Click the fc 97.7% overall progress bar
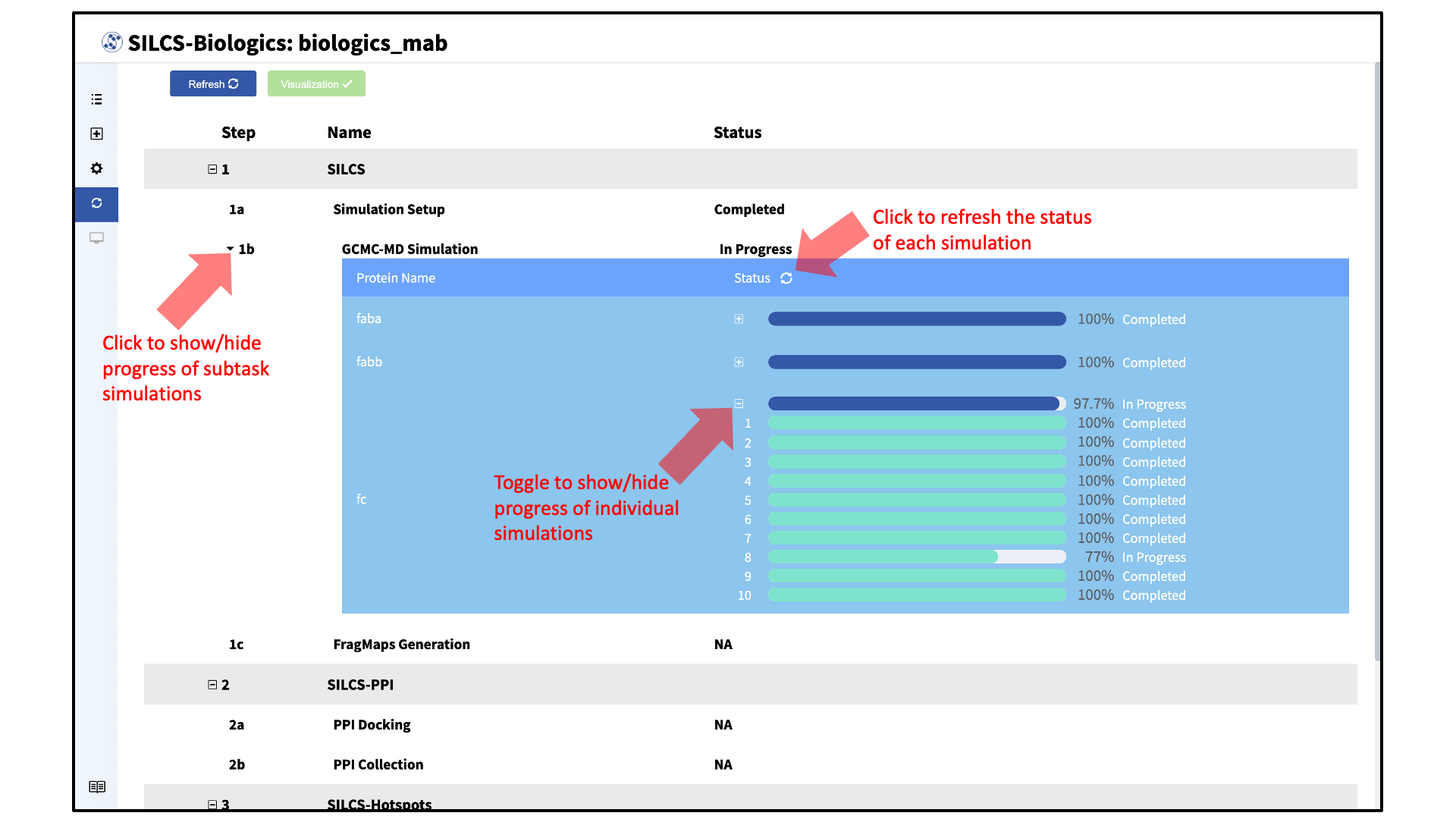 click(917, 403)
